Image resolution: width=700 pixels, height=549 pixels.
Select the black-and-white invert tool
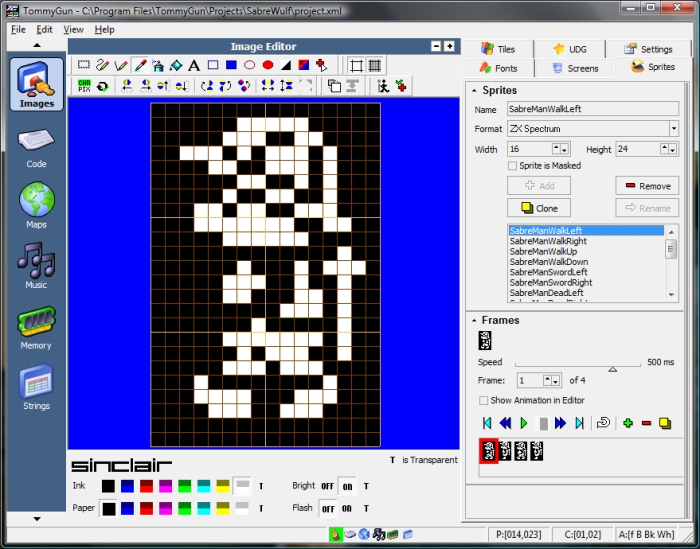286,65
